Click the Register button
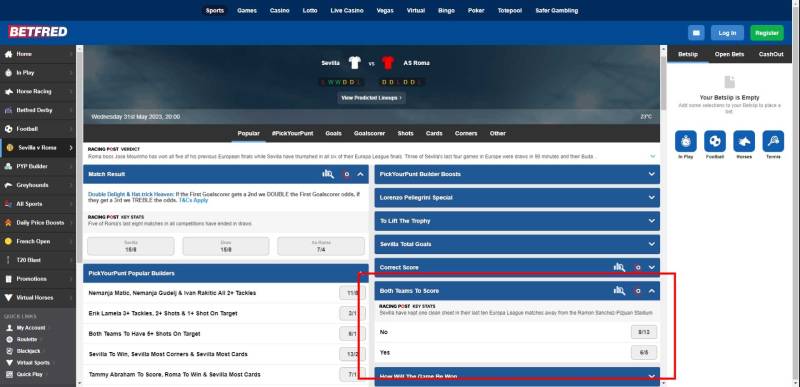800x387 pixels. (766, 33)
